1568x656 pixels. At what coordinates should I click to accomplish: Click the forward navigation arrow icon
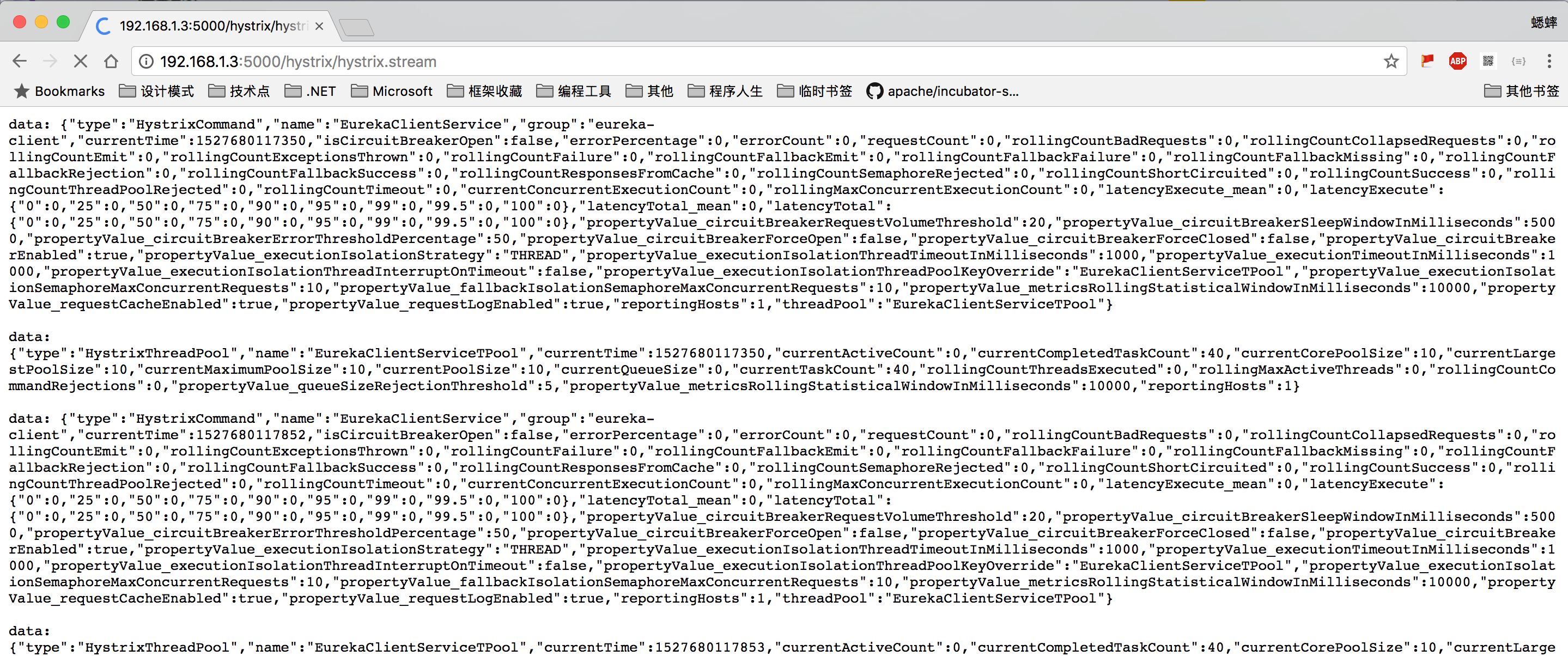tap(49, 61)
